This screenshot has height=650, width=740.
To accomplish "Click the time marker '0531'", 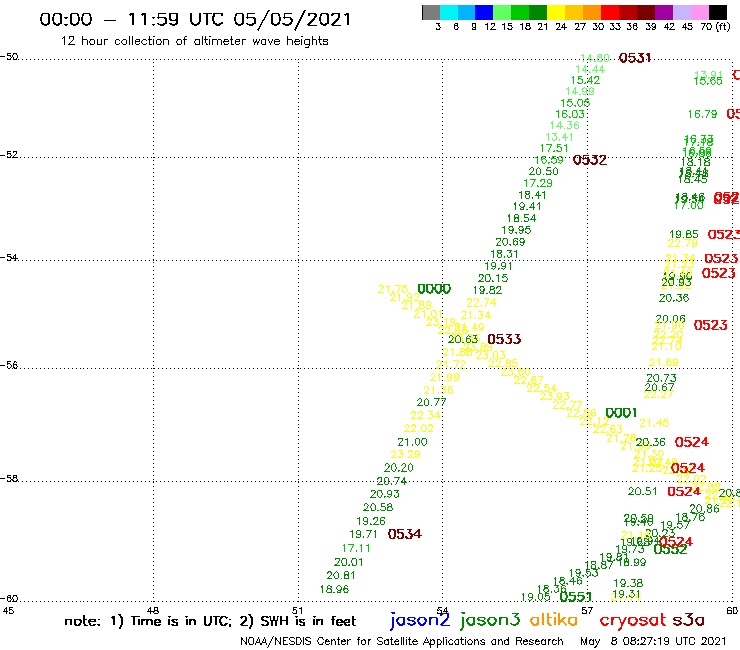I will [x=635, y=58].
